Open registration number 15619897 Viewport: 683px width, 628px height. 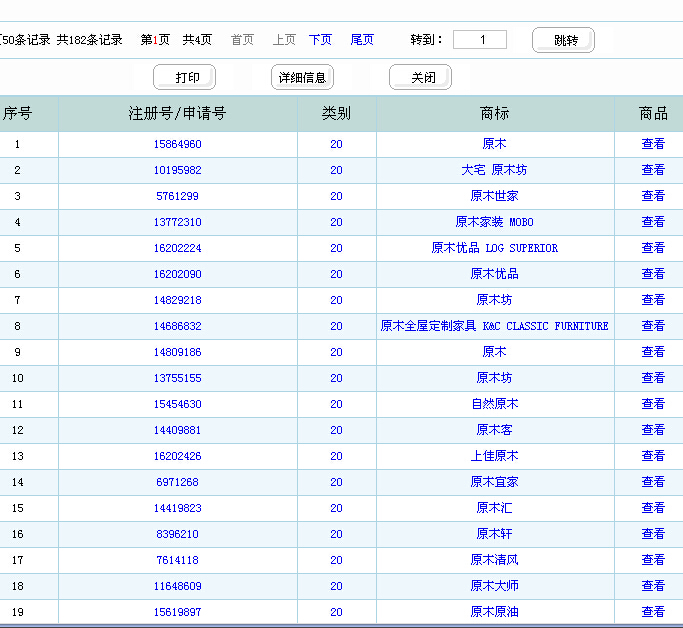(178, 612)
